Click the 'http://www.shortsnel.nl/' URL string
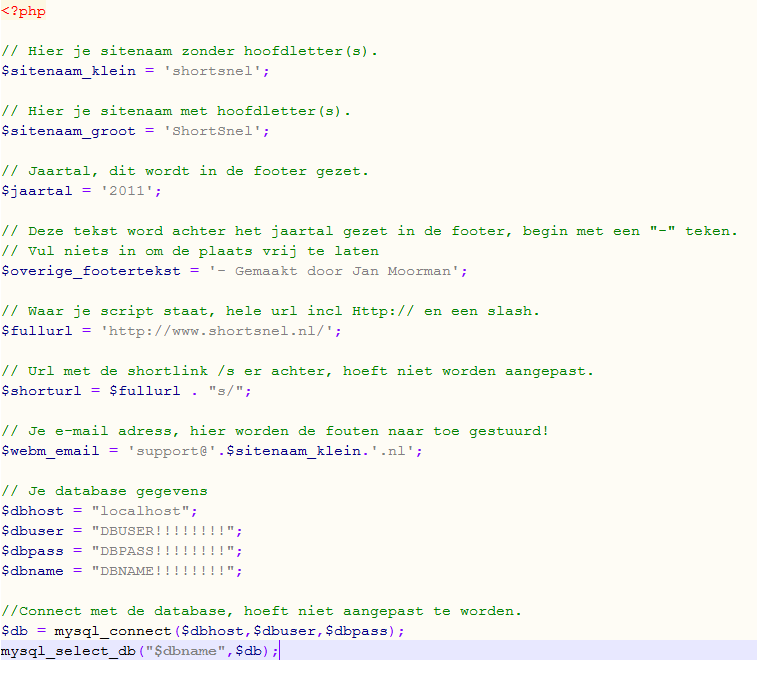Screen dimensions: 757x673 pyautogui.click(x=217, y=331)
